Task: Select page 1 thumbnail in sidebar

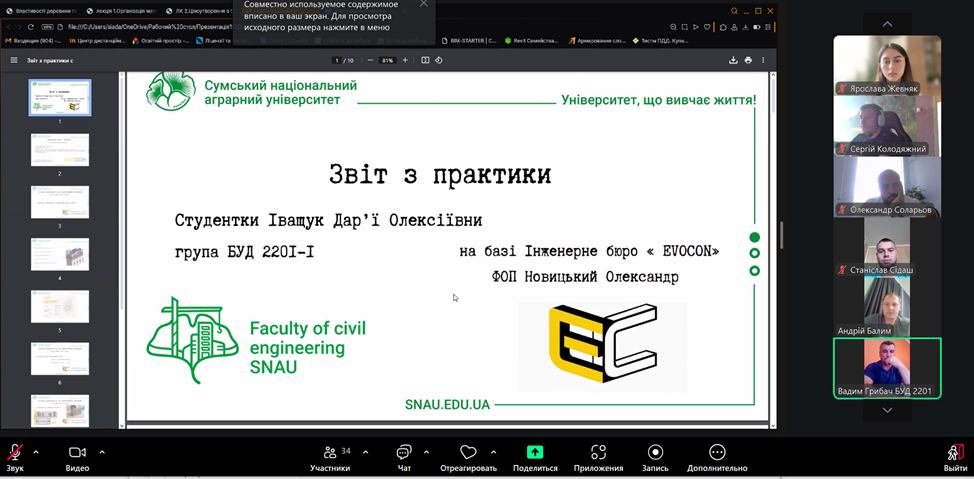Action: click(x=60, y=98)
